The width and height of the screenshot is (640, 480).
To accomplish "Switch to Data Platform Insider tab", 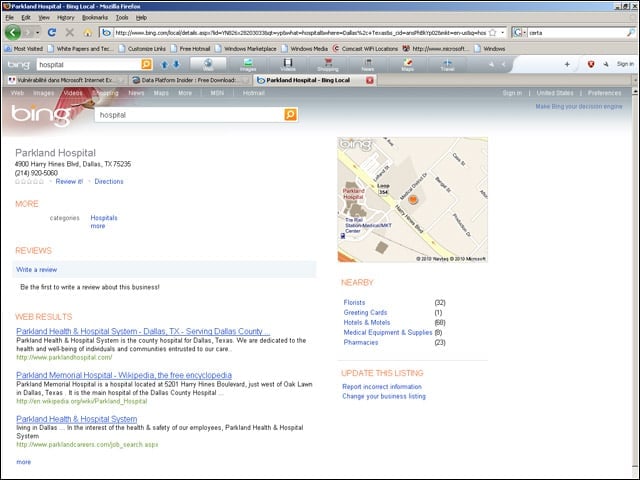I will (190, 80).
